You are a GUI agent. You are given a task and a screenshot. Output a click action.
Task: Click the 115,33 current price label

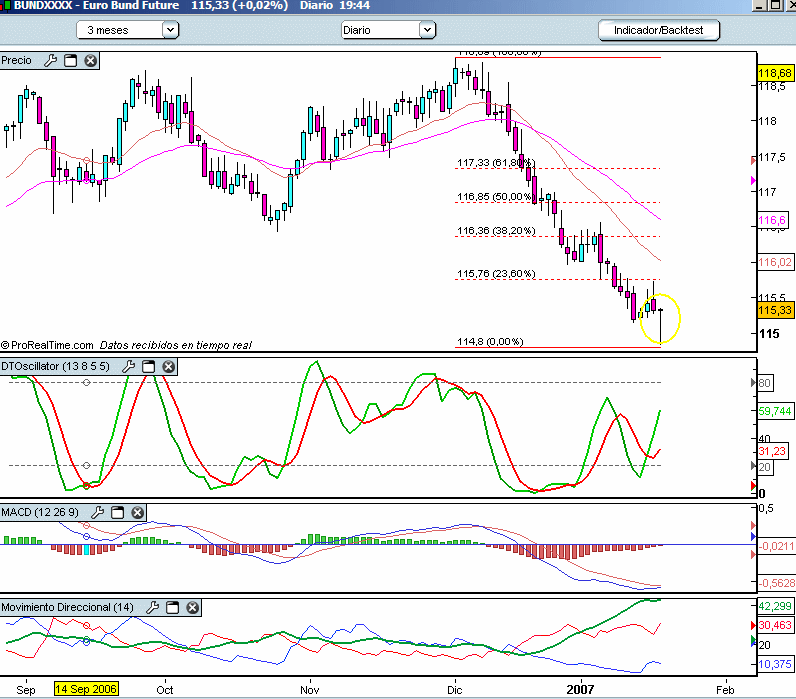[x=775, y=310]
